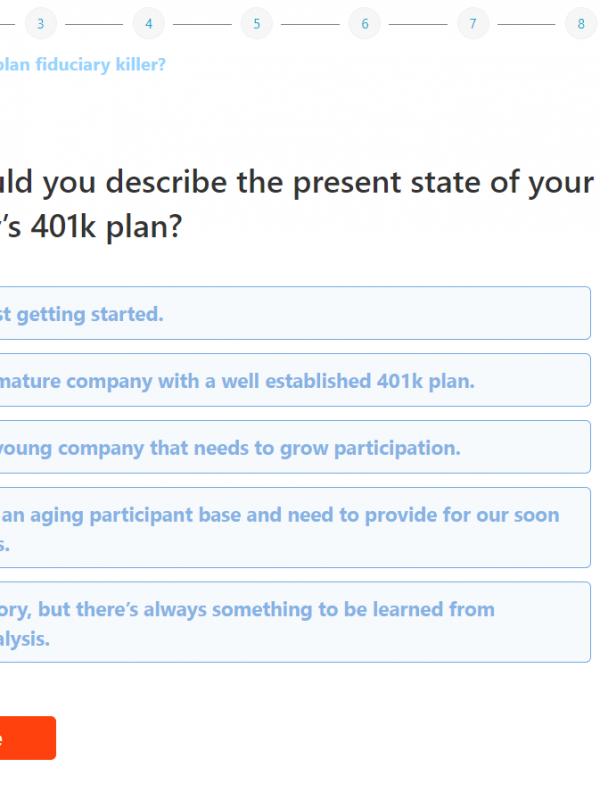Viewport: 600px width, 800px height.
Task: Open step 6 of the questionnaire
Action: click(x=364, y=23)
